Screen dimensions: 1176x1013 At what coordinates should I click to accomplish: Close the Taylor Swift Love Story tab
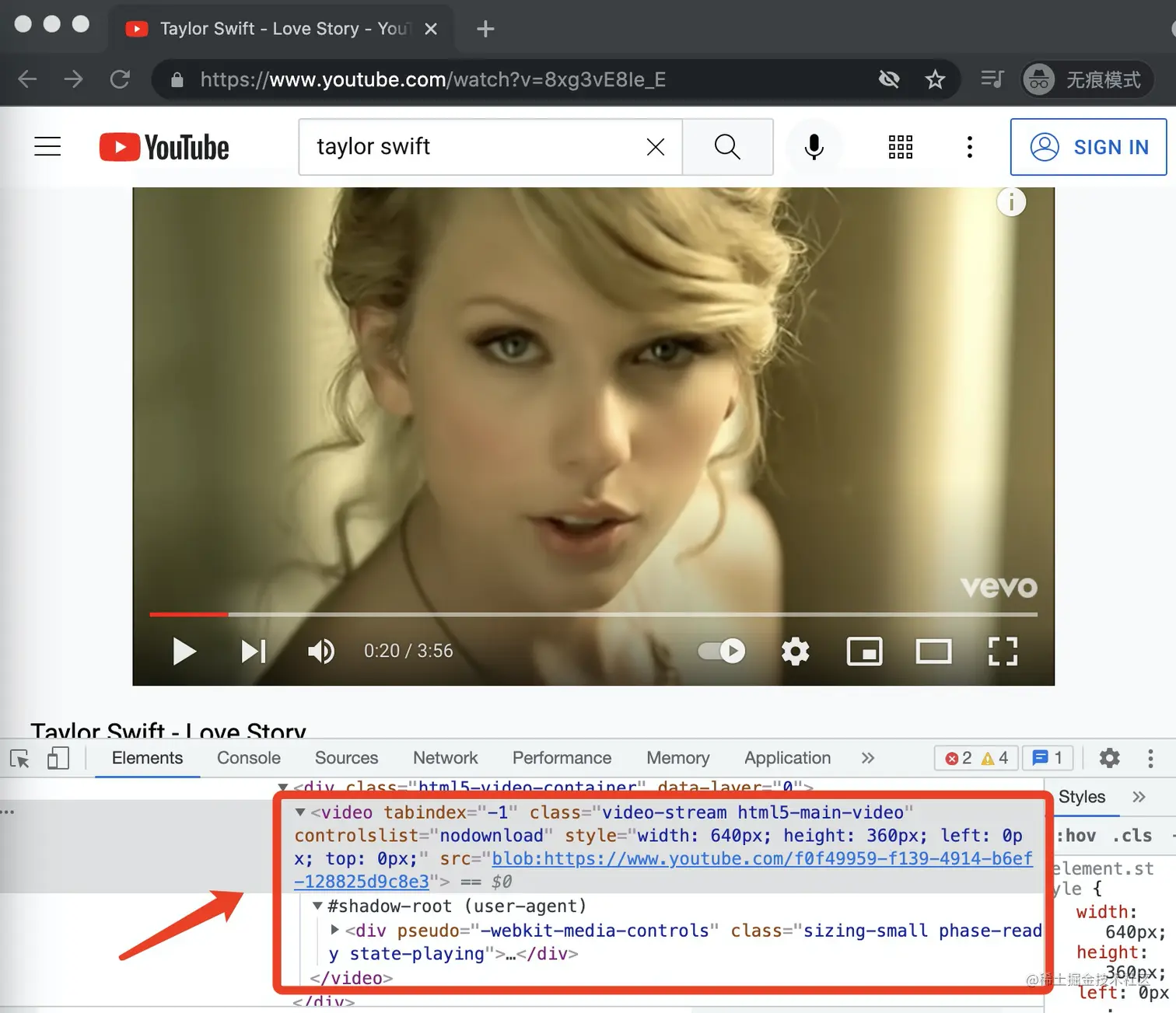(431, 29)
